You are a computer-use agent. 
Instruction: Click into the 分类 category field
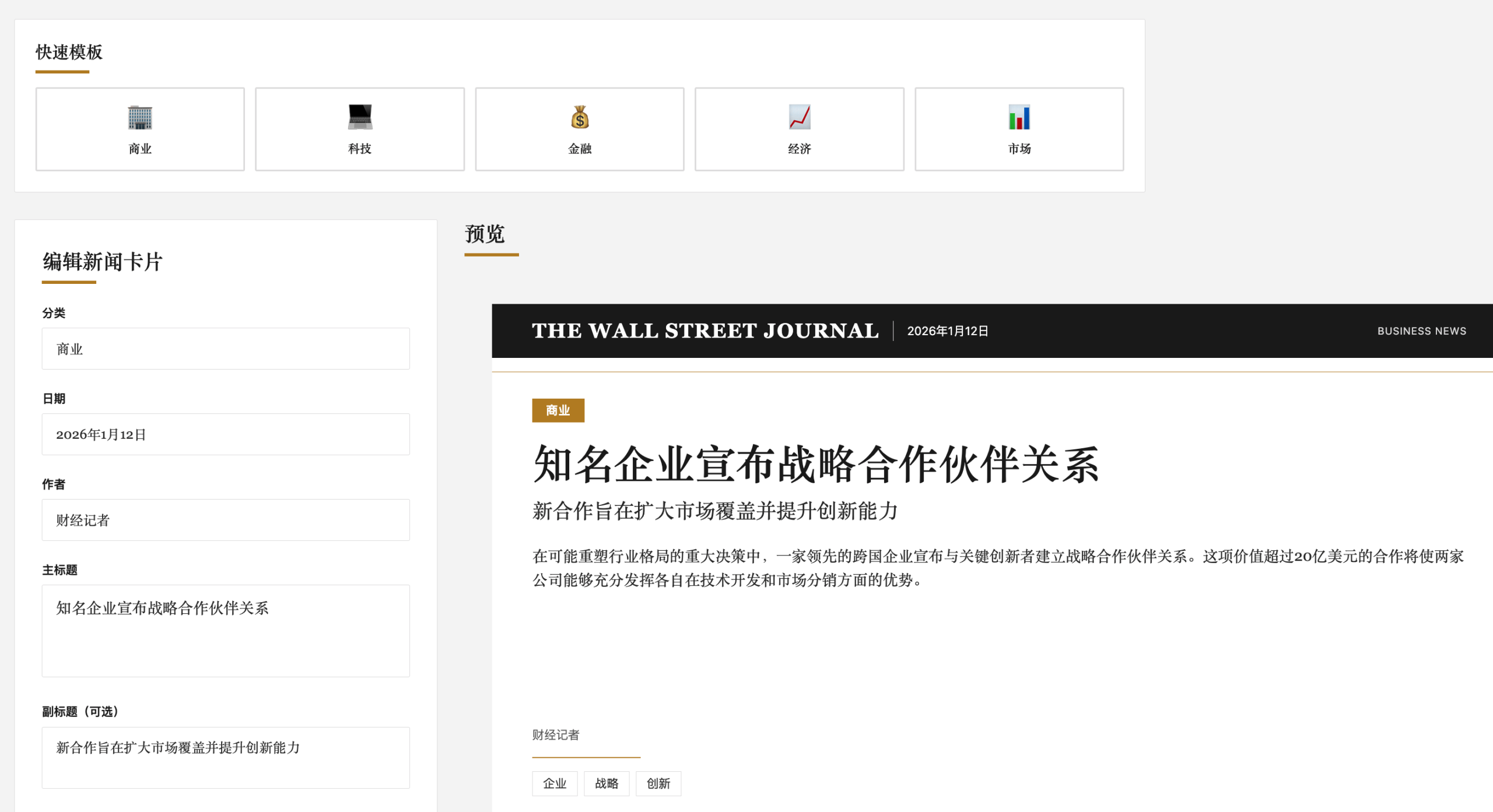coord(226,349)
